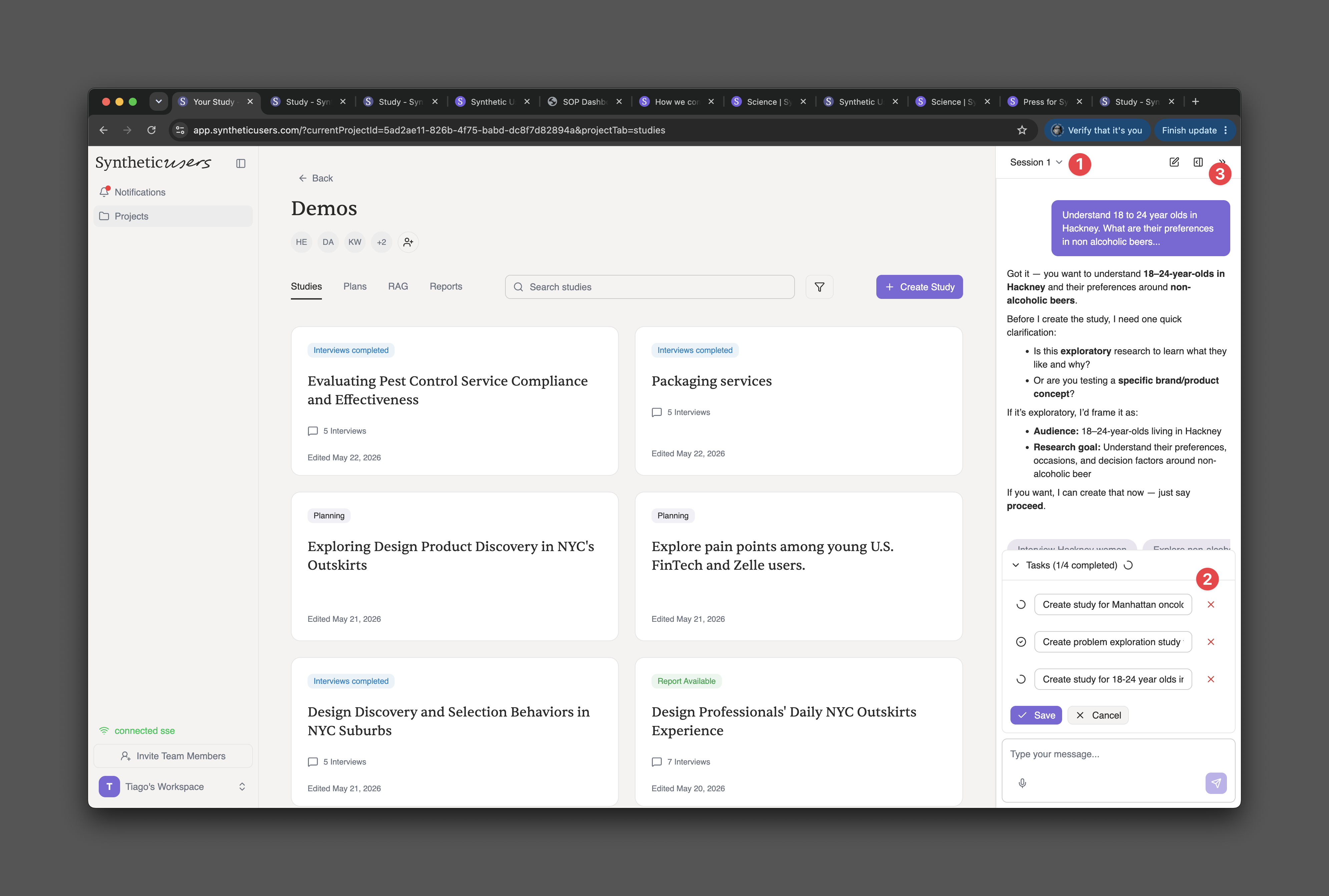
Task: Open Design Discovery and Selection Behaviors study
Action: pos(455,732)
